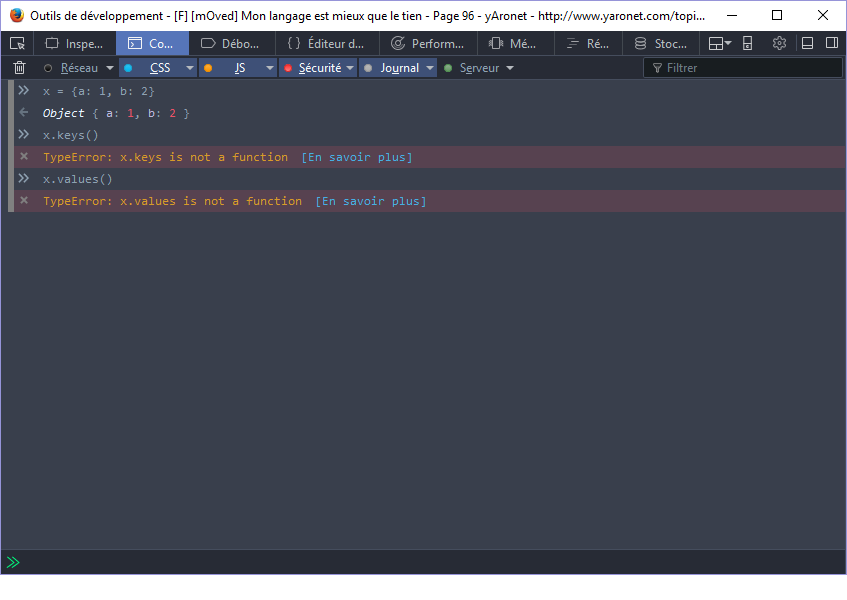
Task: Dismiss the x.keys TypeError row icon
Action: click(x=23, y=157)
